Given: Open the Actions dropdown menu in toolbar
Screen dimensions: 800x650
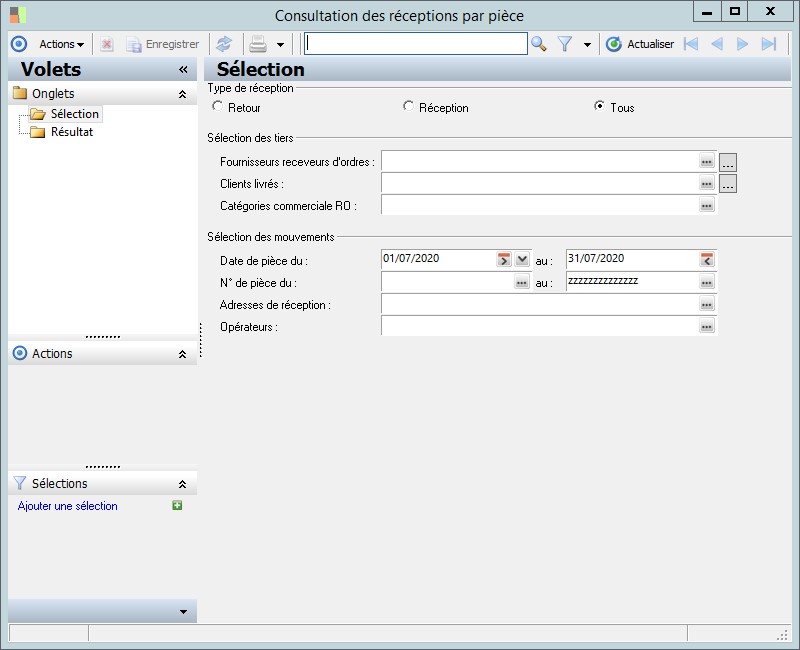Looking at the screenshot, I should (x=61, y=44).
